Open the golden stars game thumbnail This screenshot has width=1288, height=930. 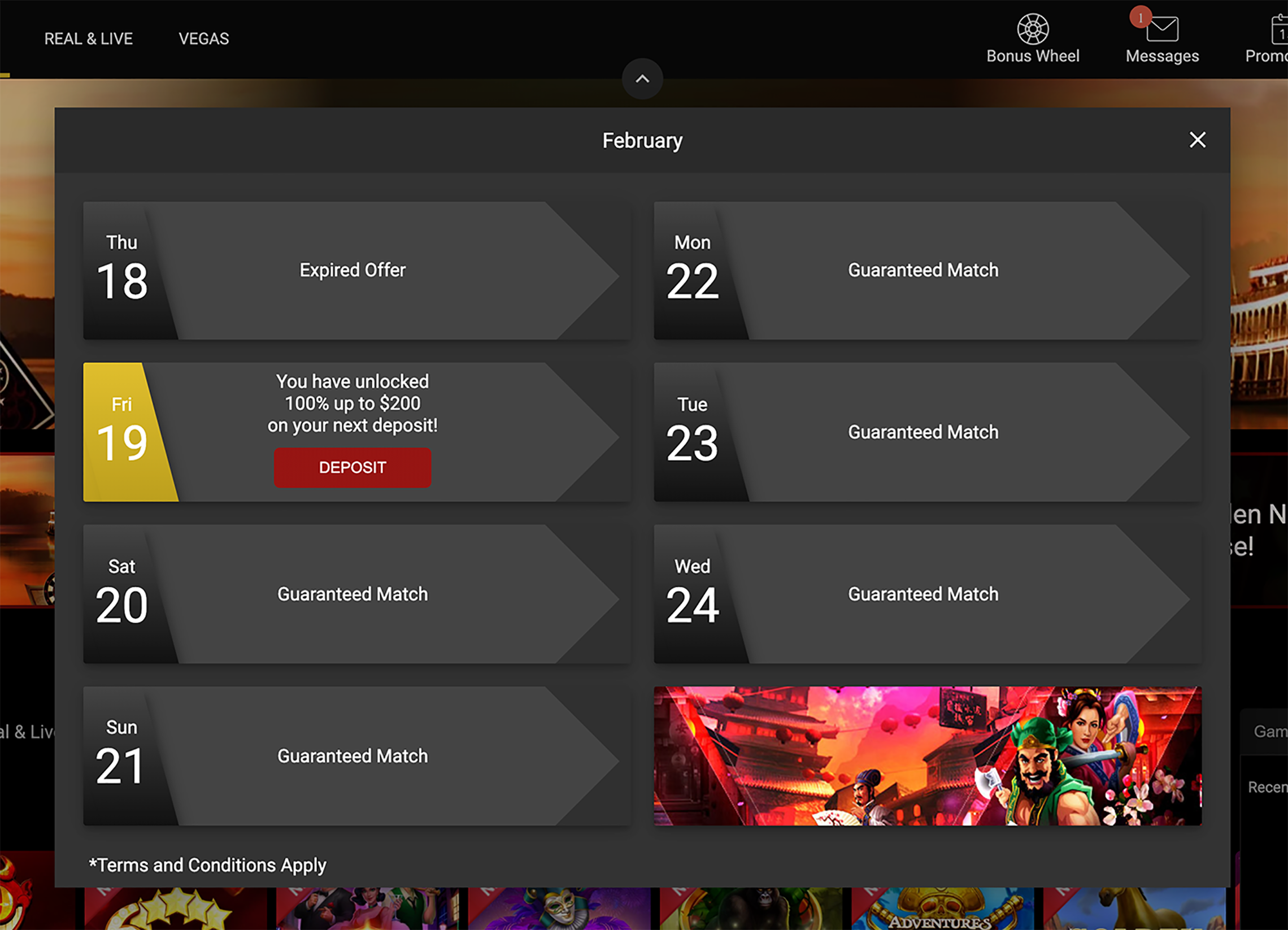(176, 909)
